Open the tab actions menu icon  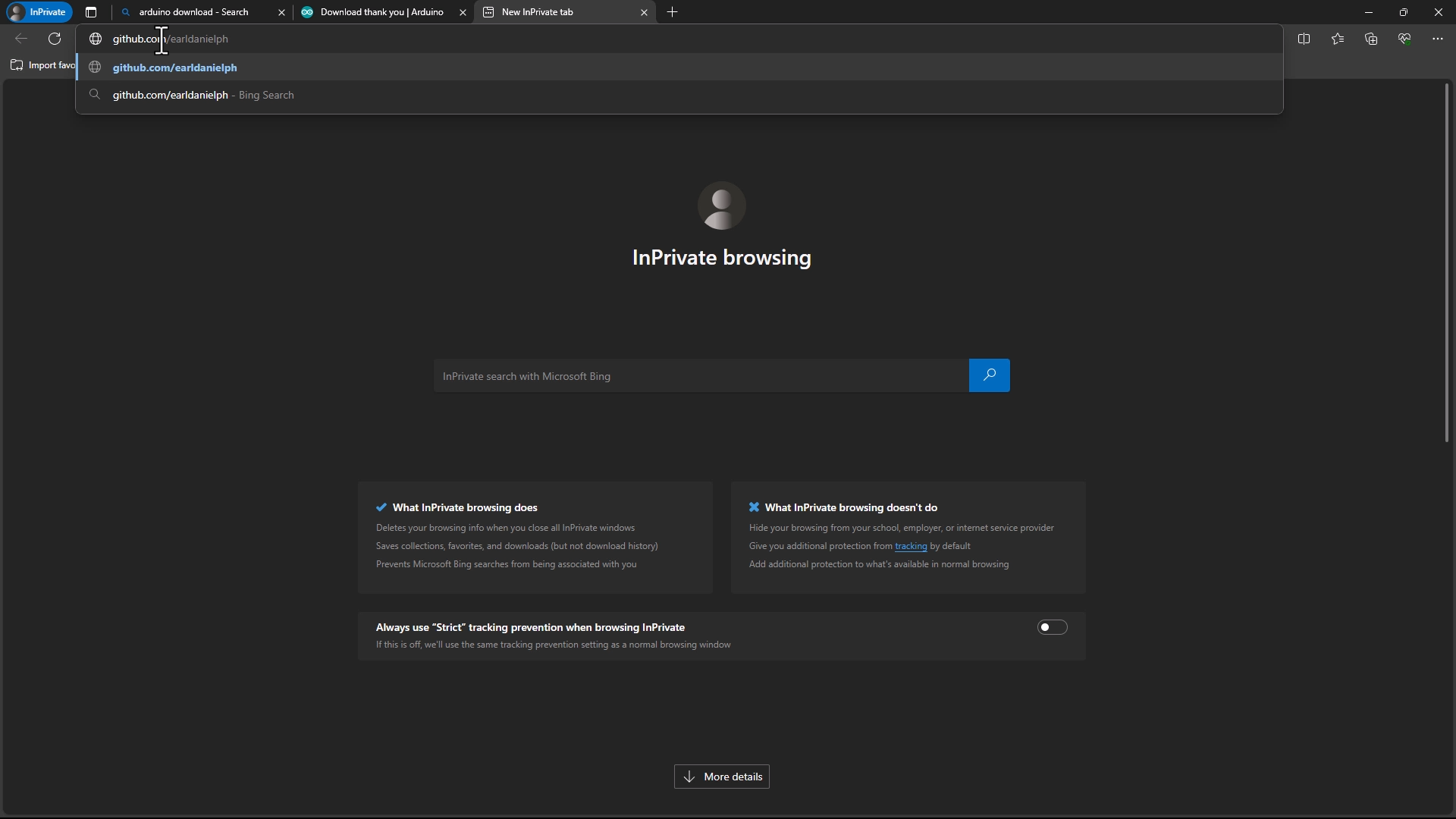91,12
